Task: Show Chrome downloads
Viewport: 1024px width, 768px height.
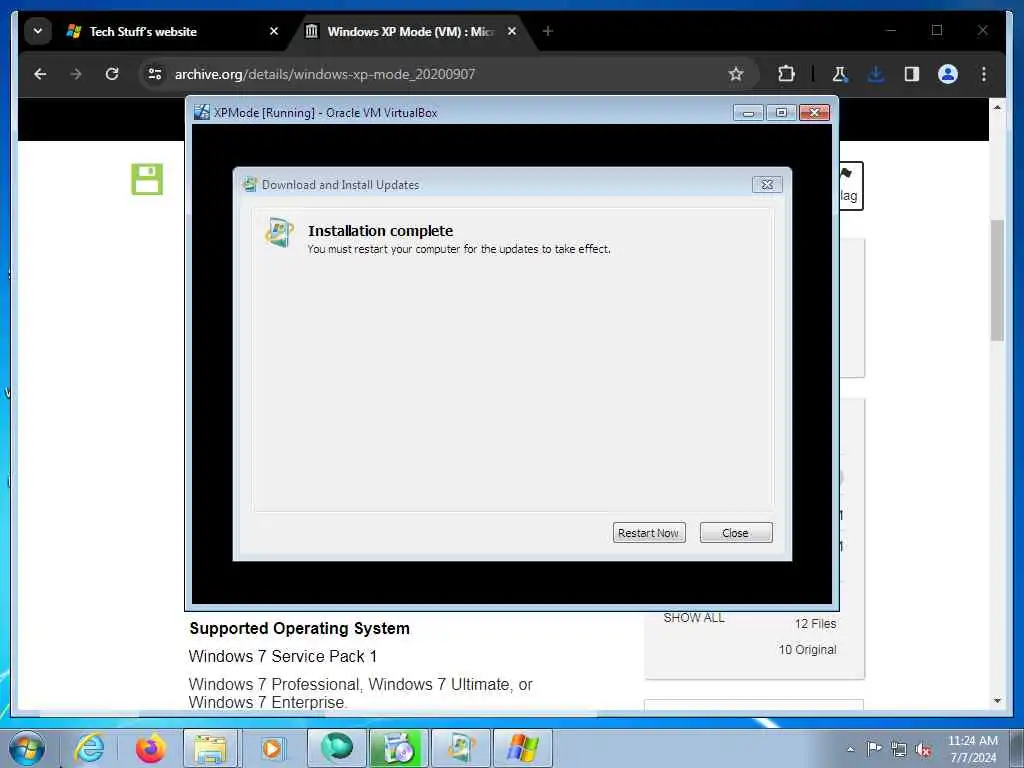Action: pyautogui.click(x=876, y=74)
